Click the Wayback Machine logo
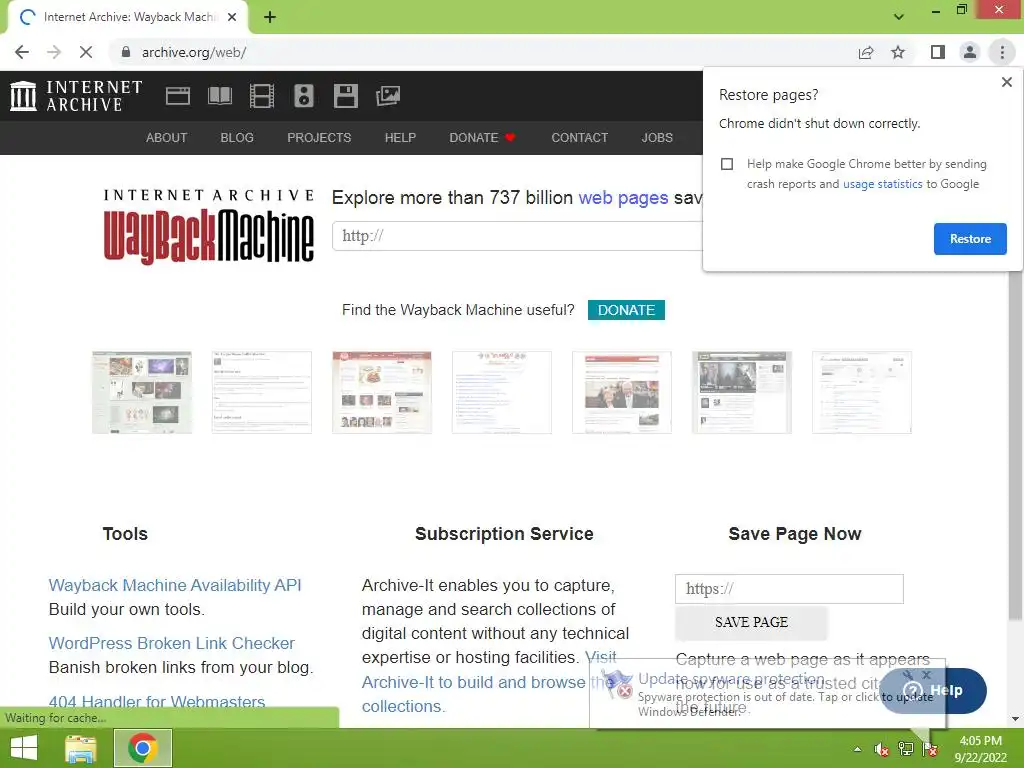This screenshot has width=1024, height=768. point(208,228)
